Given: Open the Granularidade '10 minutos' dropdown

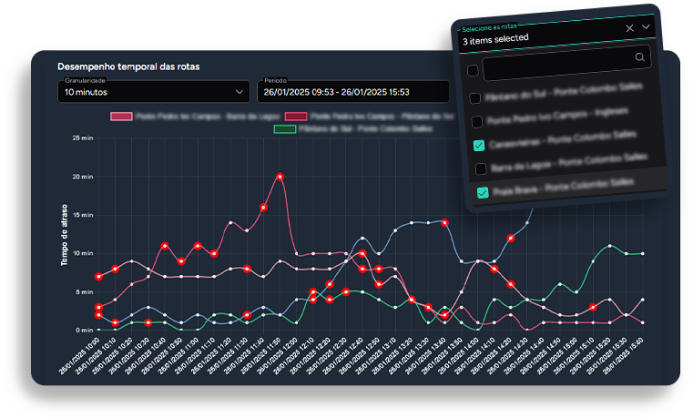Looking at the screenshot, I should pos(153,92).
